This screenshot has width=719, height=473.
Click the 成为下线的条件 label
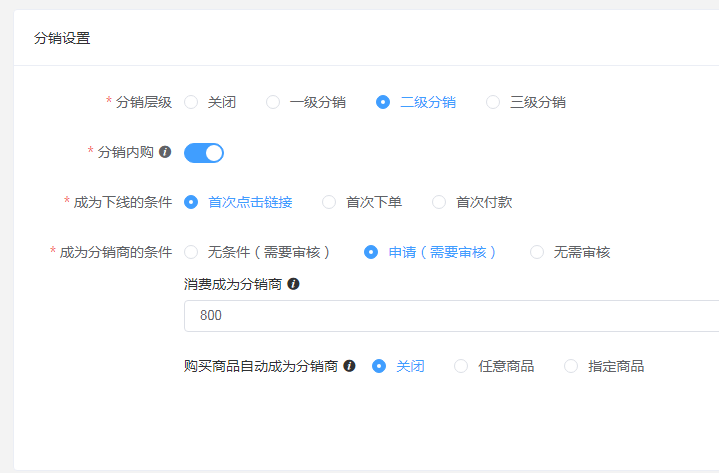tap(122, 202)
